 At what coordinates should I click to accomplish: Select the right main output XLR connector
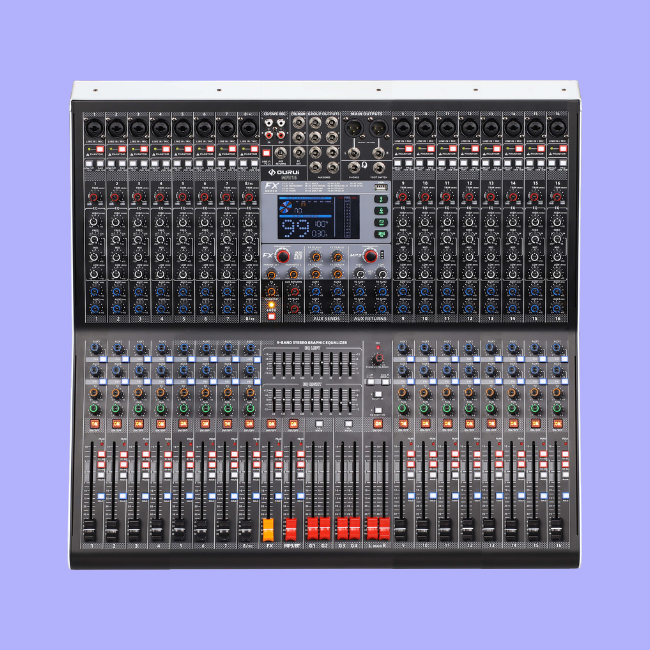pos(378,127)
